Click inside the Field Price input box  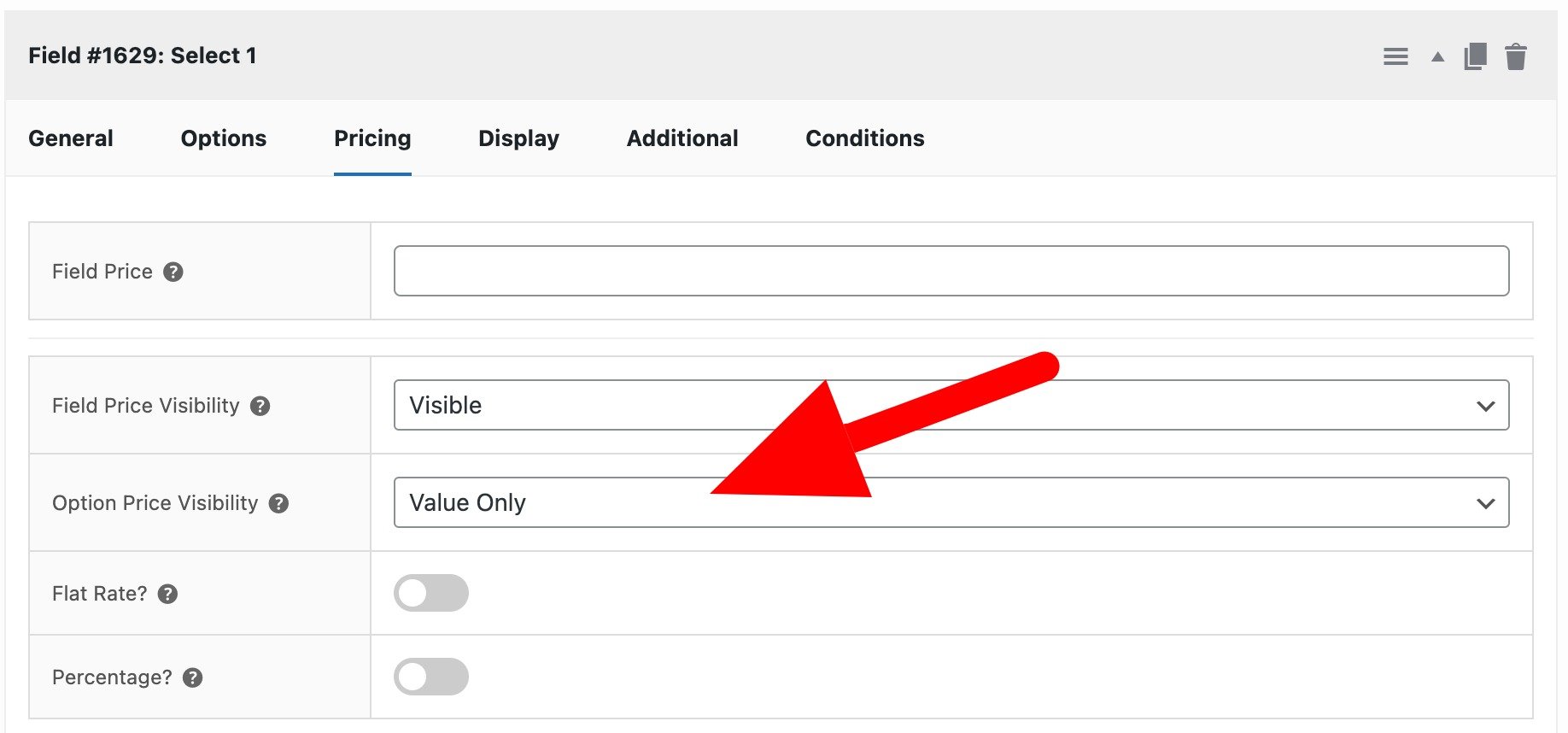(951, 271)
